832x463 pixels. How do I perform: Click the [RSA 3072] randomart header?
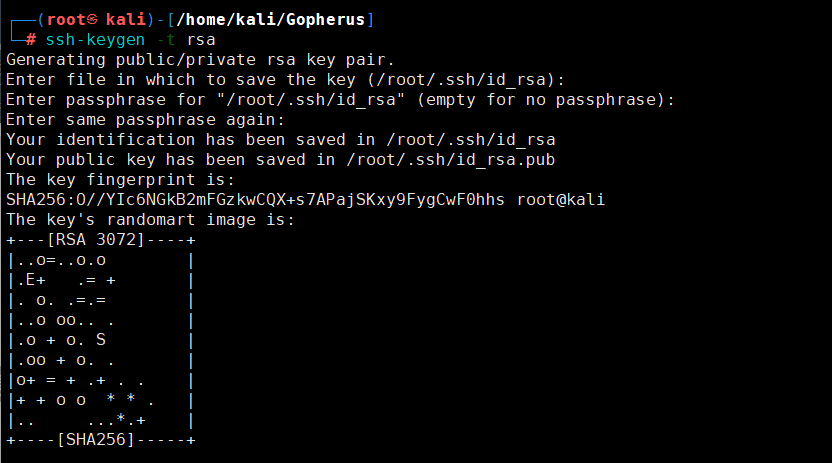[x=96, y=240]
